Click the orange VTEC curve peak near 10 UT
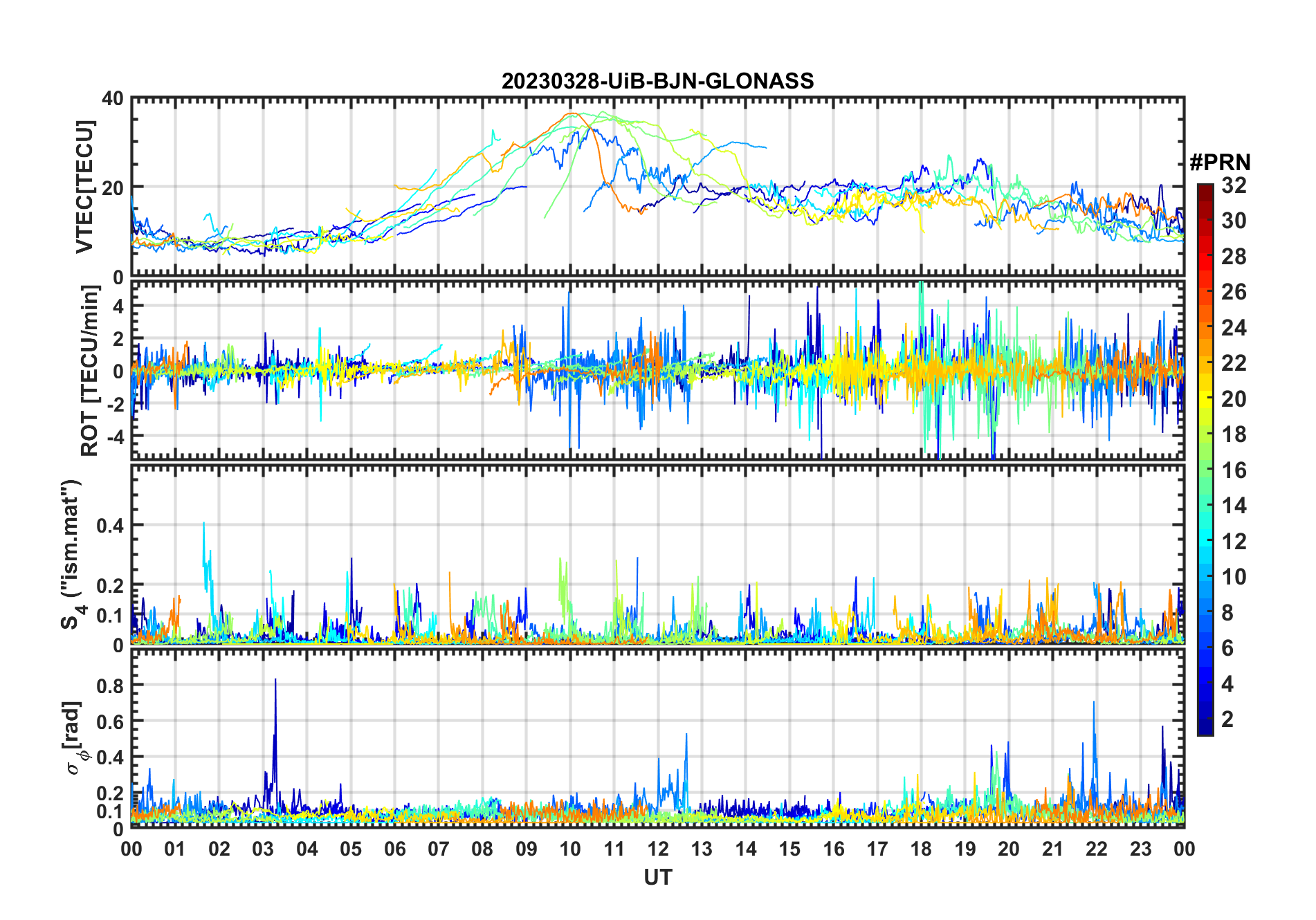The height and width of the screenshot is (920, 1316). click(572, 113)
